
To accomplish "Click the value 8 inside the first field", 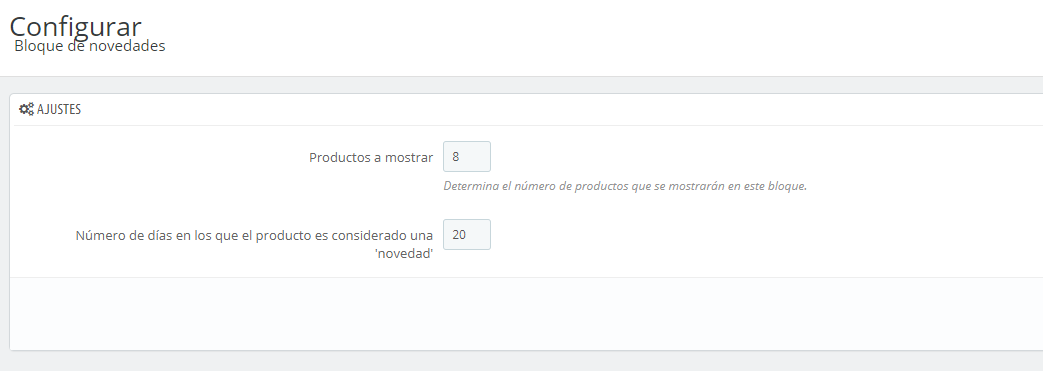I will [x=456, y=157].
